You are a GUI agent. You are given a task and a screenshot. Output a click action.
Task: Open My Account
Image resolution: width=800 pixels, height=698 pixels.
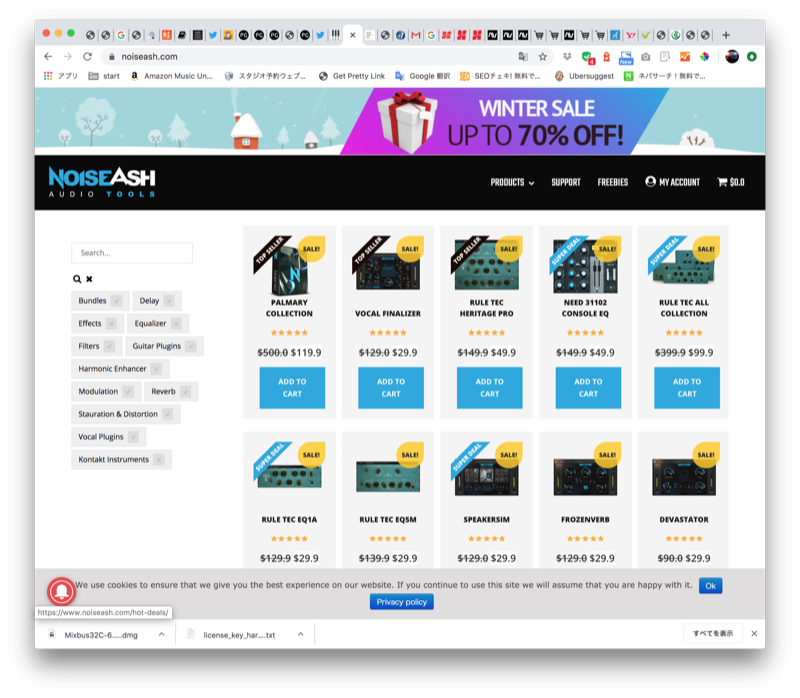click(x=672, y=182)
